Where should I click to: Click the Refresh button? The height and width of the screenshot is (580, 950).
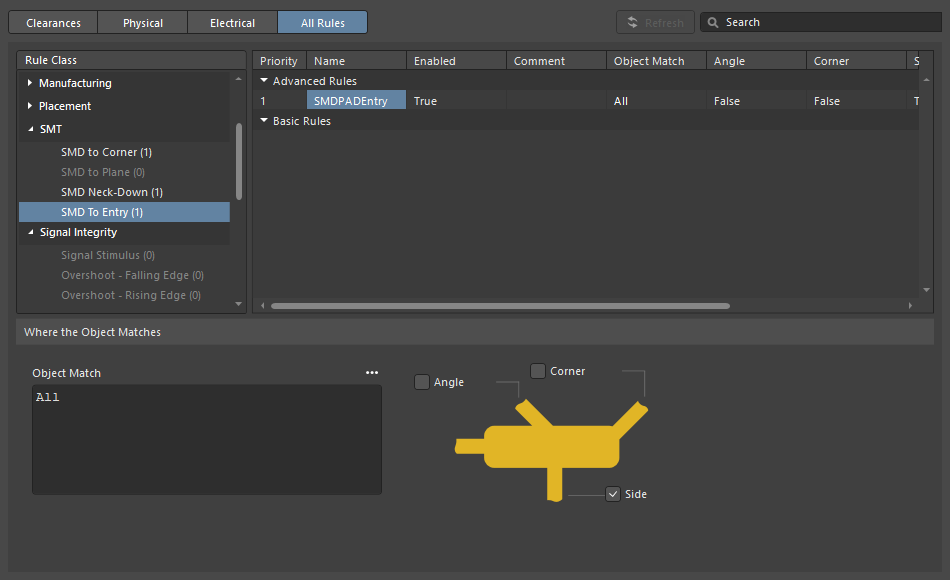click(655, 22)
